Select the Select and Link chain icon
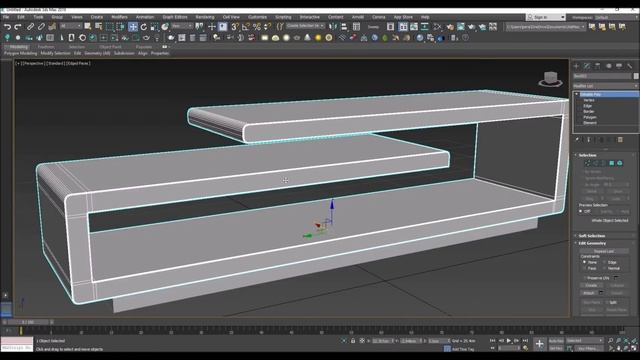Viewport: 640px width, 360px height. click(x=31, y=27)
